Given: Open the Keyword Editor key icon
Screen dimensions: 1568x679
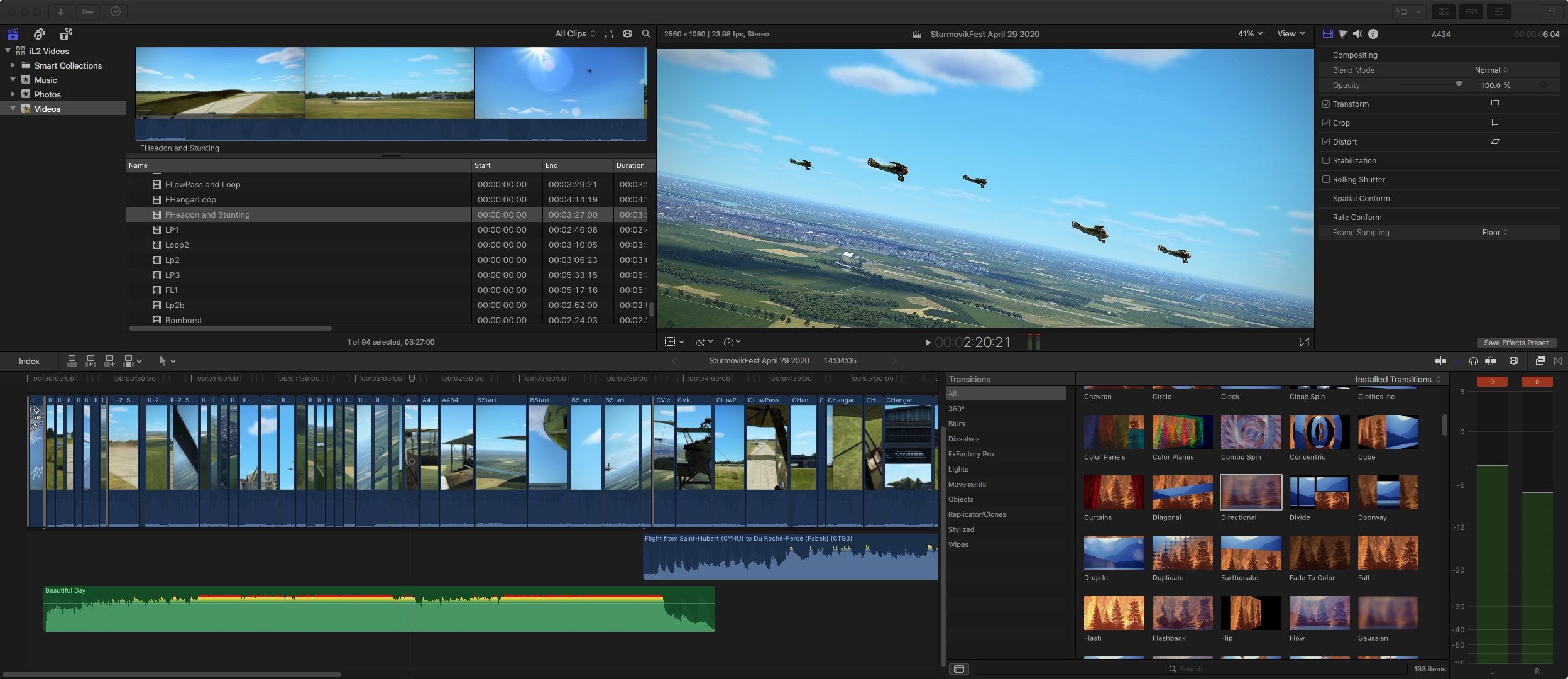Looking at the screenshot, I should (x=87, y=11).
